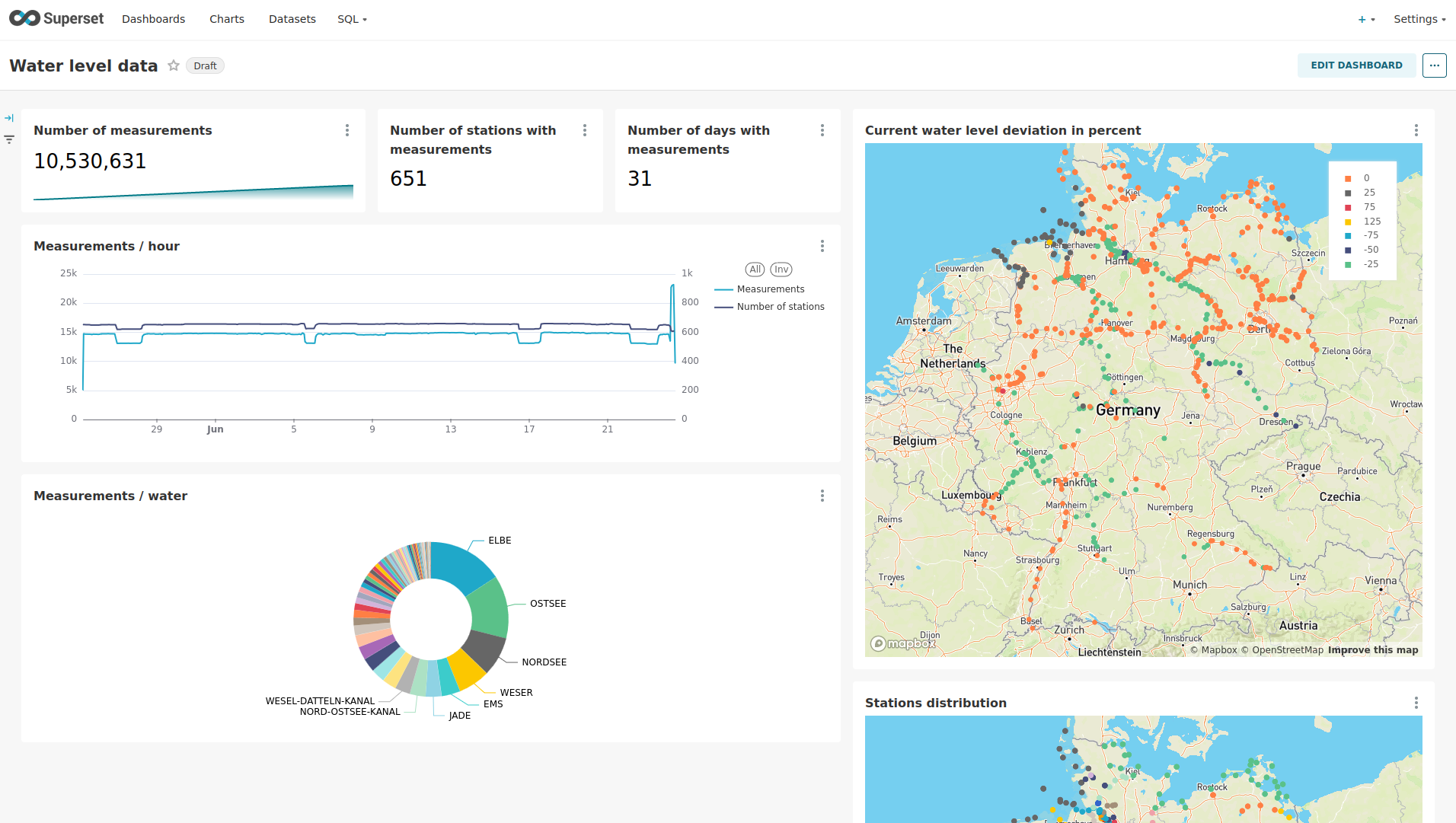This screenshot has width=1456, height=823.
Task: Click the Superset logo
Action: pyautogui.click(x=56, y=19)
